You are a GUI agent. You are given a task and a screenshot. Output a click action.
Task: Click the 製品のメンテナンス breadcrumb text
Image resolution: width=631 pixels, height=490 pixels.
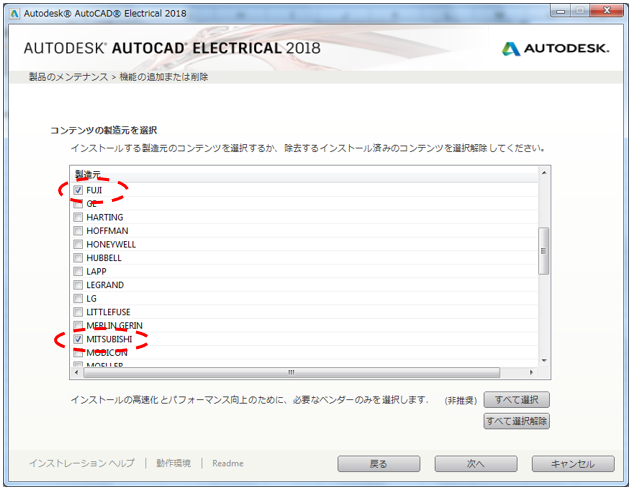point(68,77)
